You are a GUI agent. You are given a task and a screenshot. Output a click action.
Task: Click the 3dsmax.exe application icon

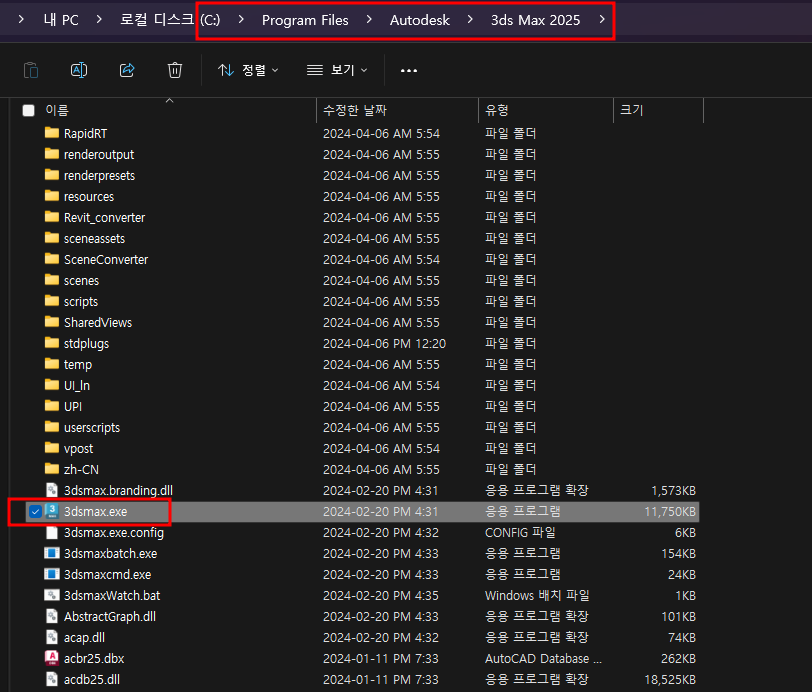[x=52, y=511]
